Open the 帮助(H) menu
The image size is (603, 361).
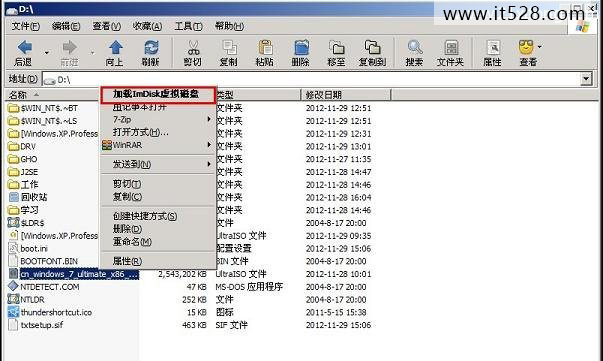point(229,26)
